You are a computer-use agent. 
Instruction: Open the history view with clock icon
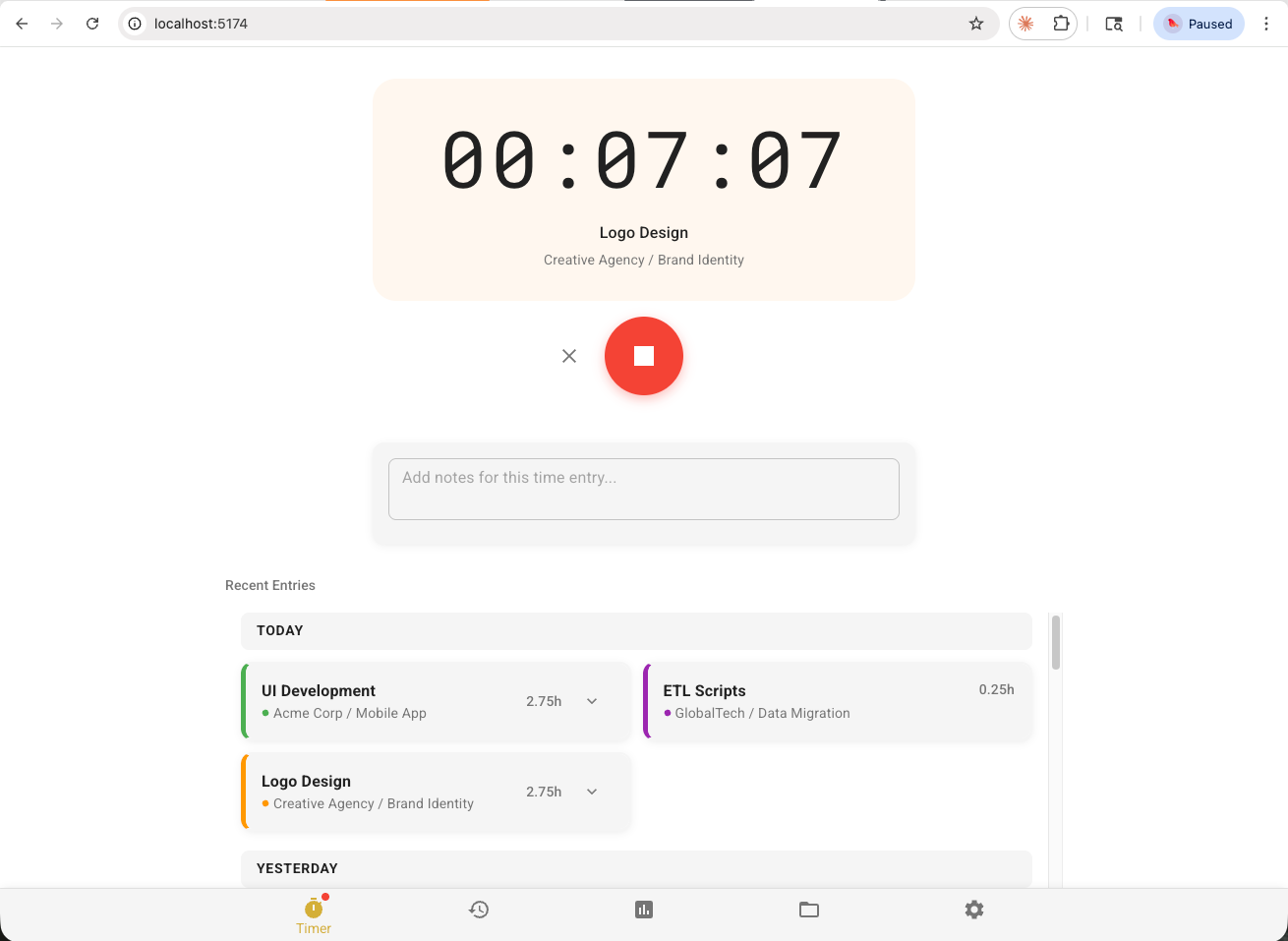(479, 910)
